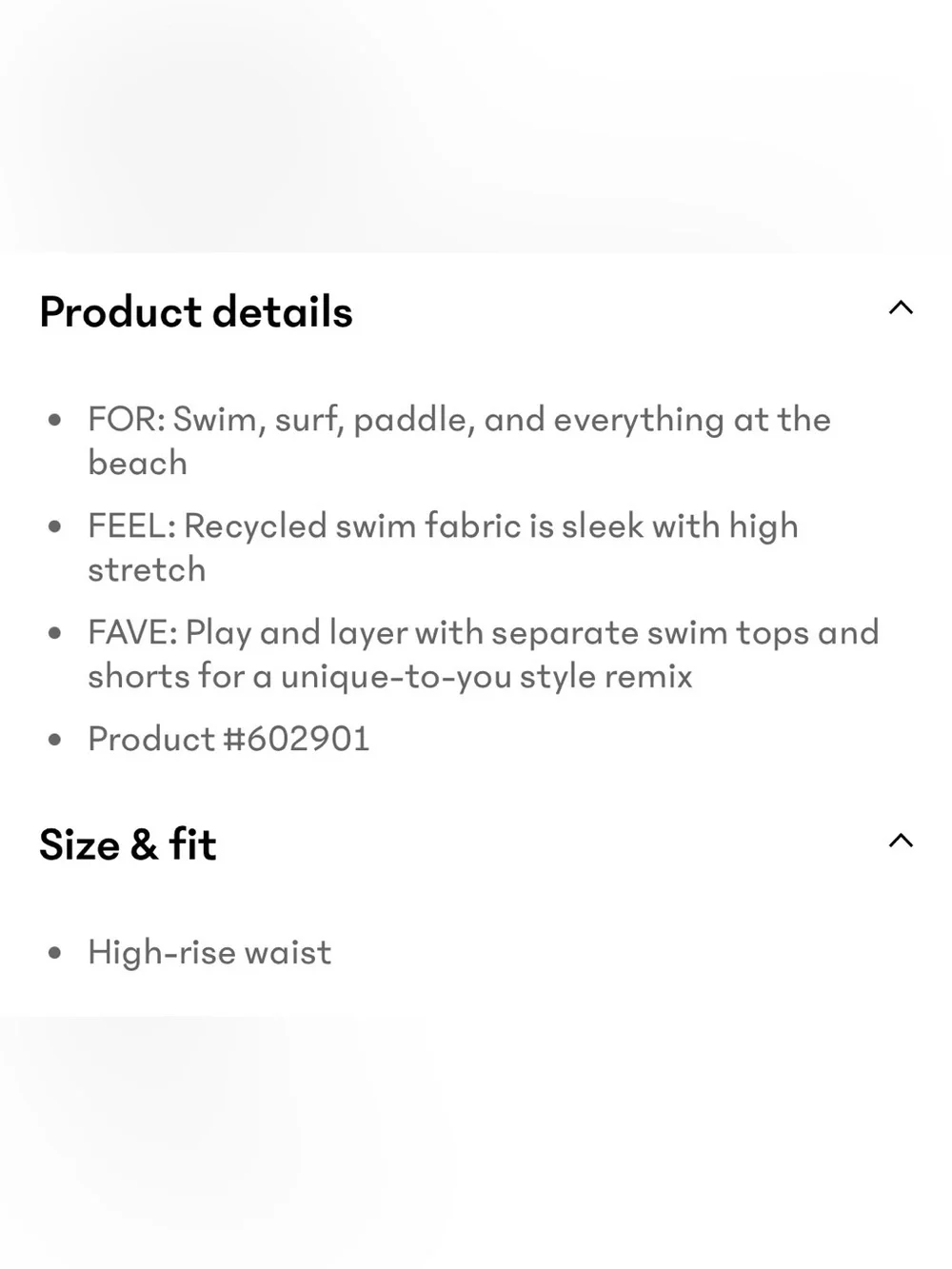Tap the blurred product image at top

[476, 126]
